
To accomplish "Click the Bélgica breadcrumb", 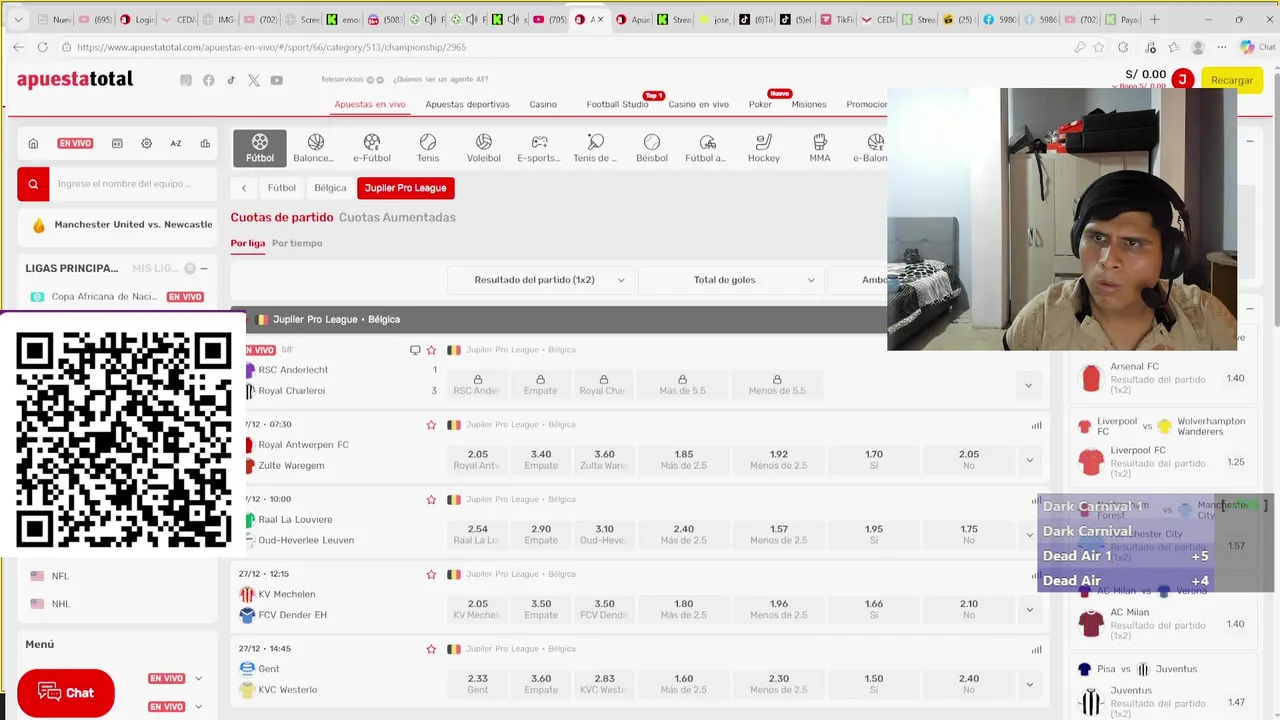I will click(330, 188).
